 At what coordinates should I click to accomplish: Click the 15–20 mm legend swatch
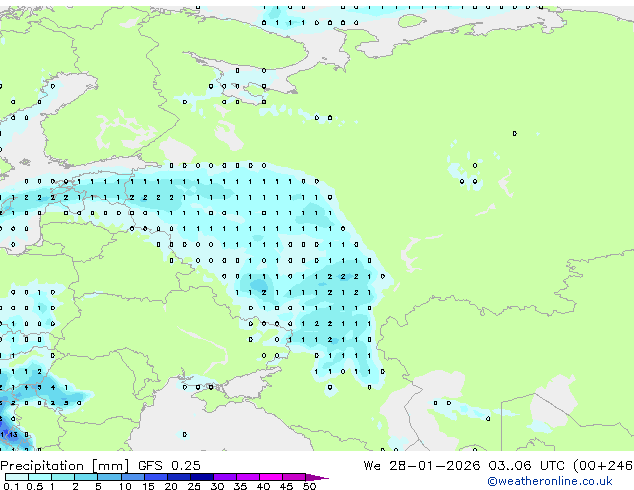click(156, 477)
